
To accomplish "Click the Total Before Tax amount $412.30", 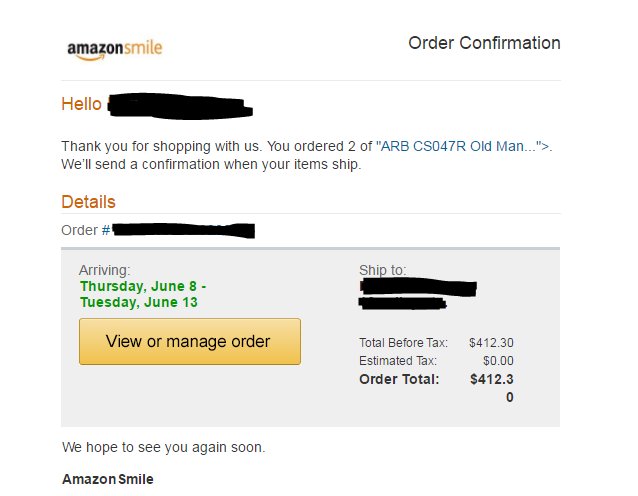I will tap(491, 343).
